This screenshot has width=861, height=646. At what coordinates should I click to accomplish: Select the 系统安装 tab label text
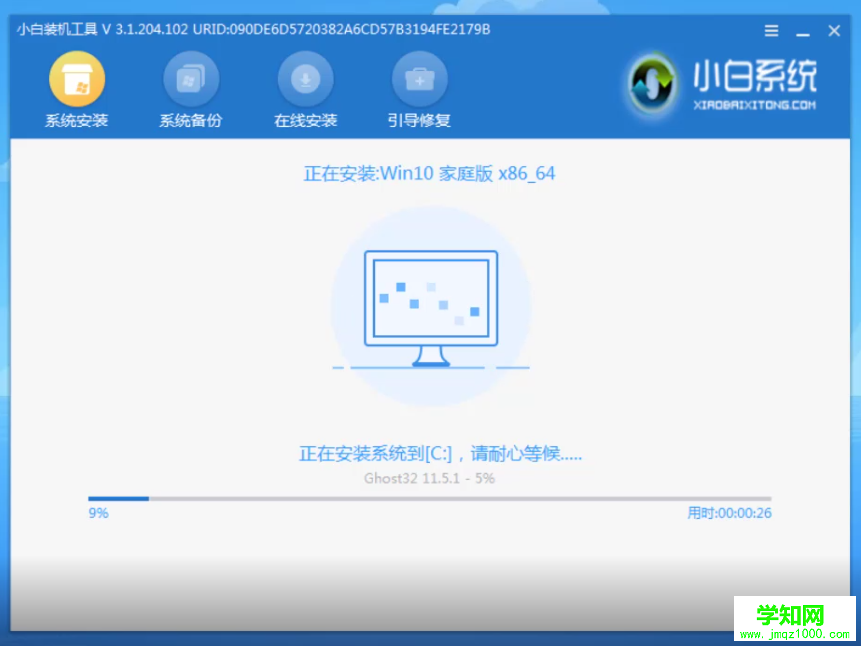77,118
